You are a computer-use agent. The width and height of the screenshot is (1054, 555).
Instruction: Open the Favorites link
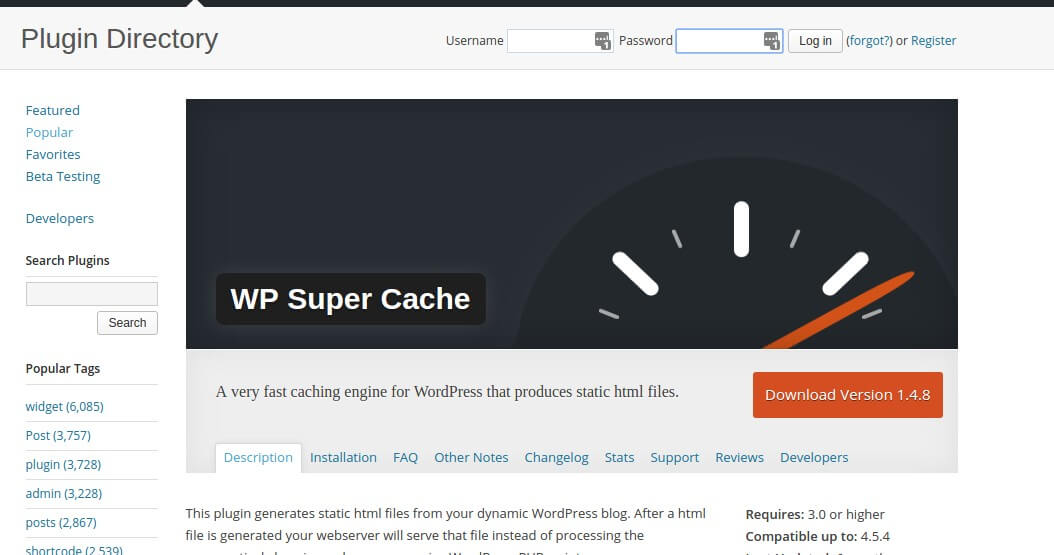click(x=53, y=155)
